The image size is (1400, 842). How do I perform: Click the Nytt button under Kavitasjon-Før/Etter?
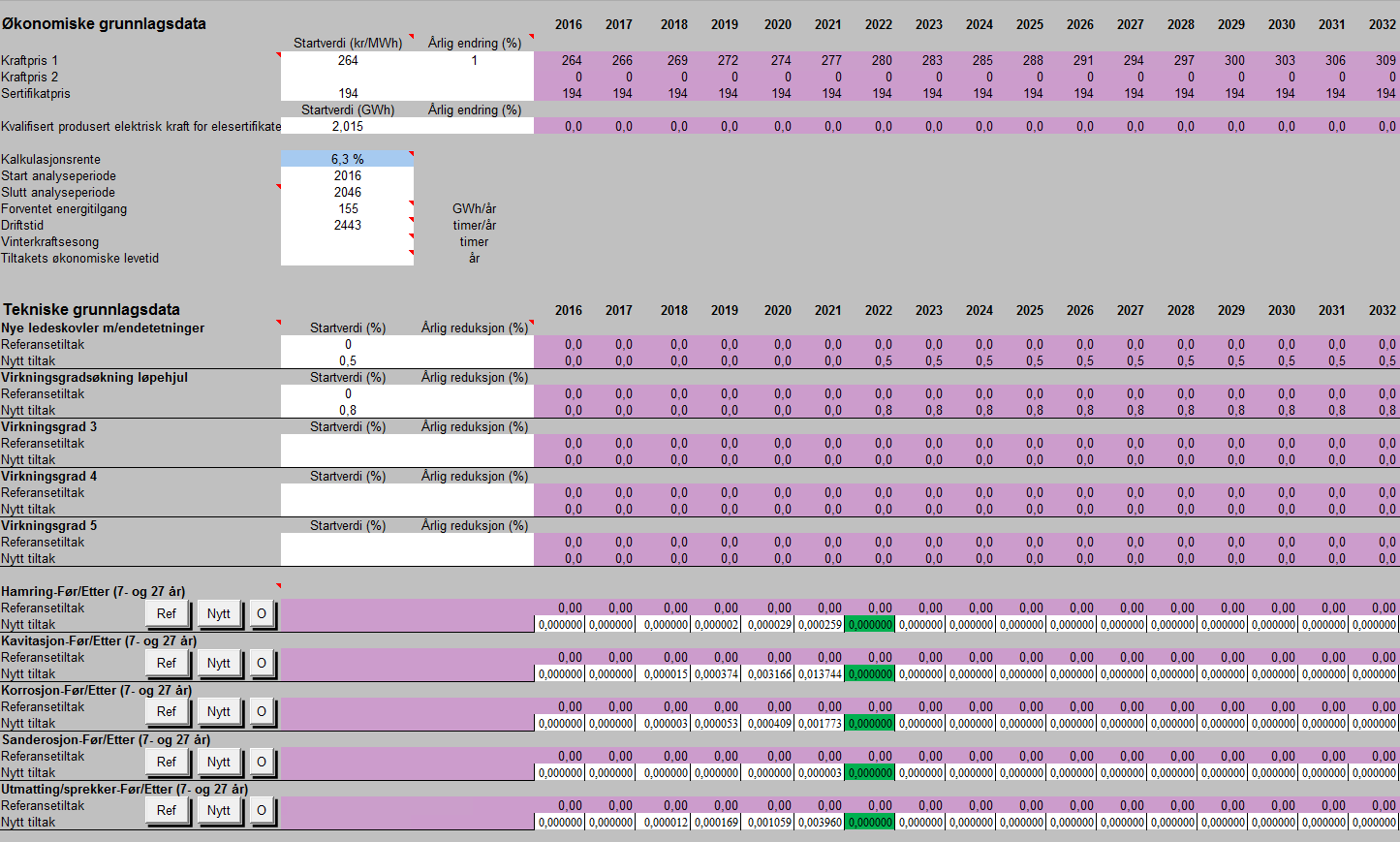point(219,663)
